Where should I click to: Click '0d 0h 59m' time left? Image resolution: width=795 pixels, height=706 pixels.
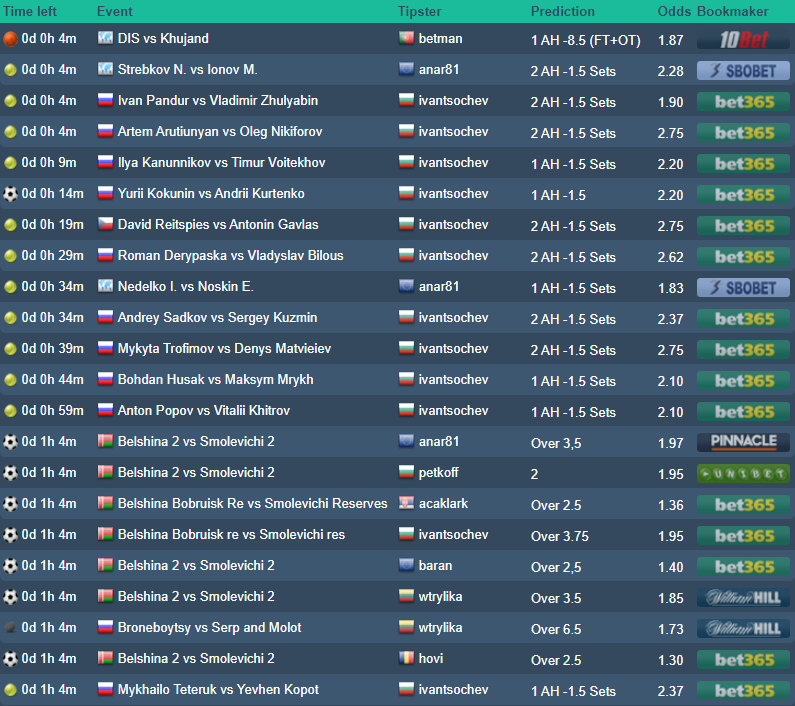tap(52, 410)
